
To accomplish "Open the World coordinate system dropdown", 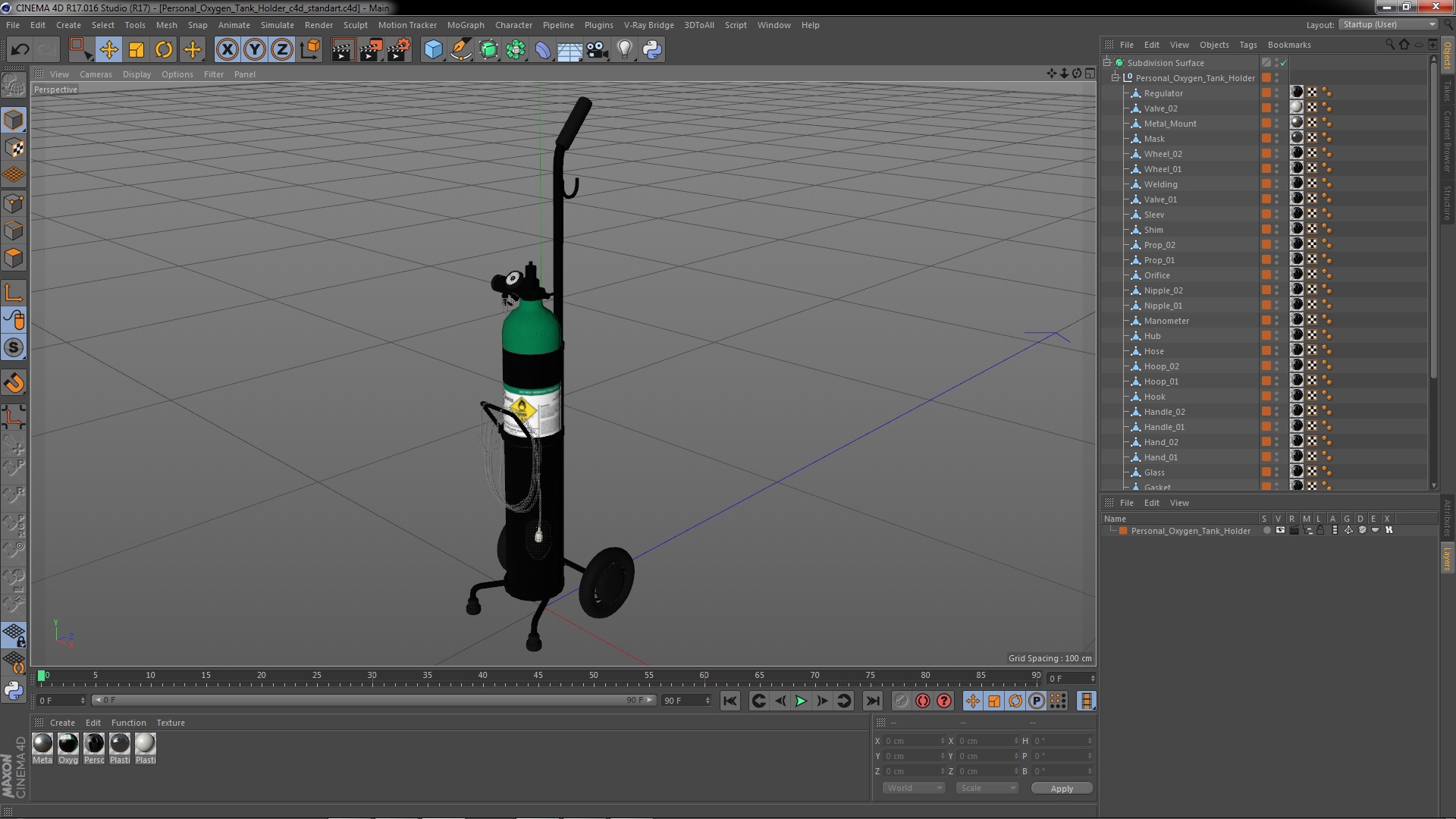I will pos(914,789).
